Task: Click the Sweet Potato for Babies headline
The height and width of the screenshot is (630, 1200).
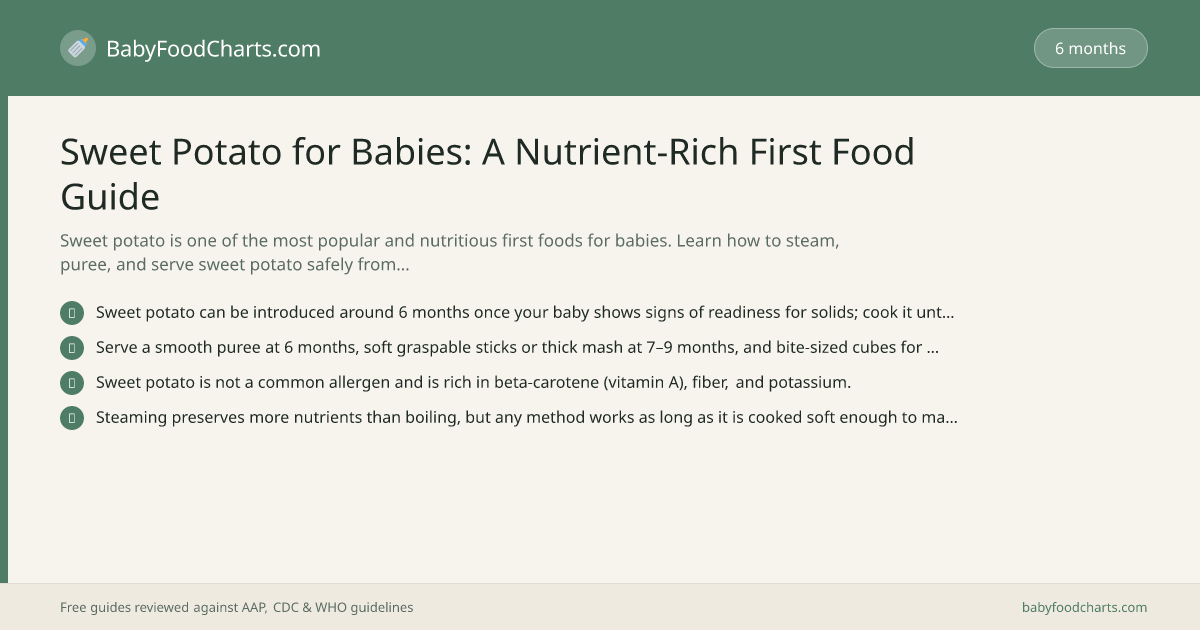Action: [x=488, y=173]
